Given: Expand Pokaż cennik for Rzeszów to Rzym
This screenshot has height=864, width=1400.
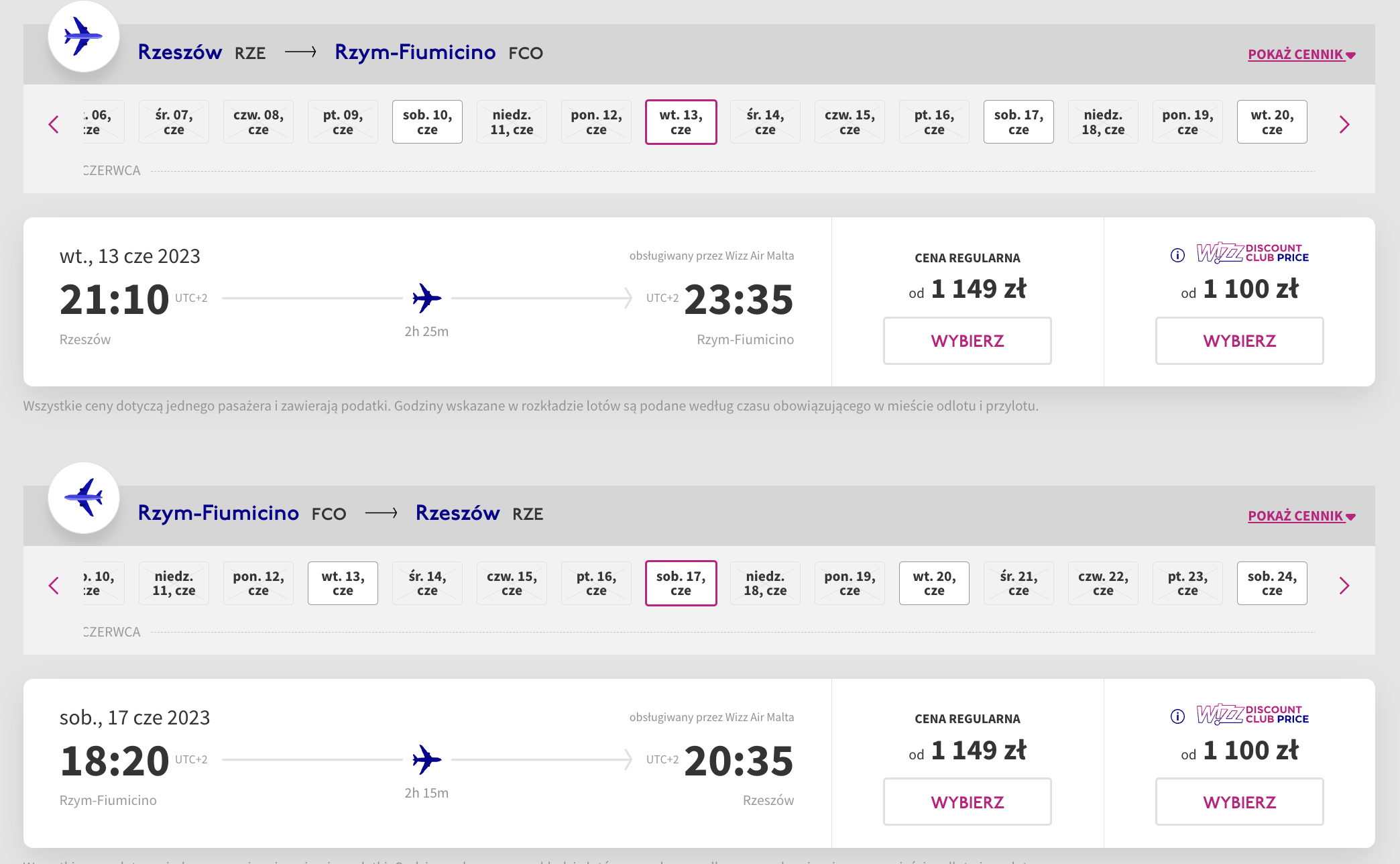Looking at the screenshot, I should click(1301, 54).
